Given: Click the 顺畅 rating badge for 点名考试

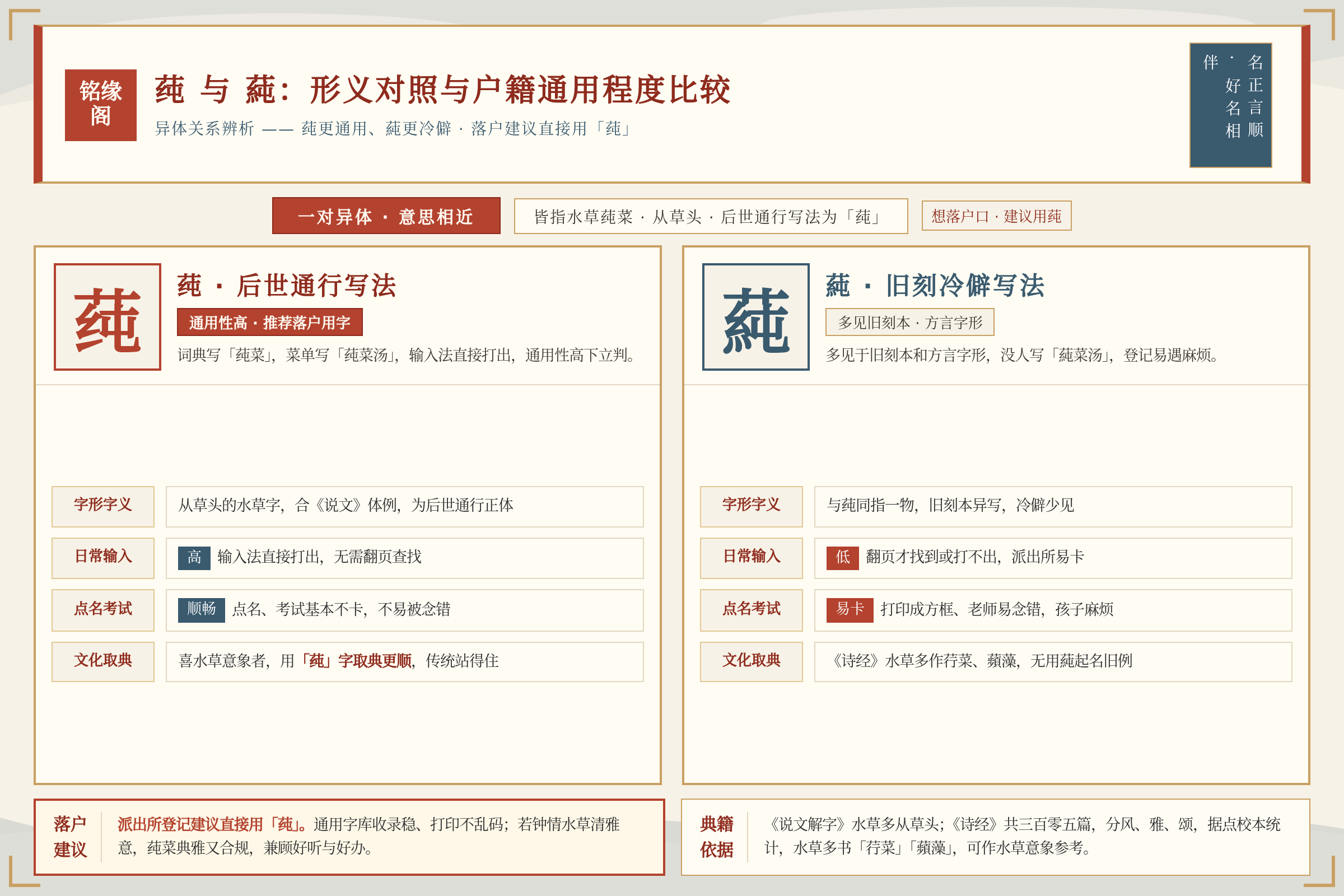Looking at the screenshot, I should [x=202, y=610].
